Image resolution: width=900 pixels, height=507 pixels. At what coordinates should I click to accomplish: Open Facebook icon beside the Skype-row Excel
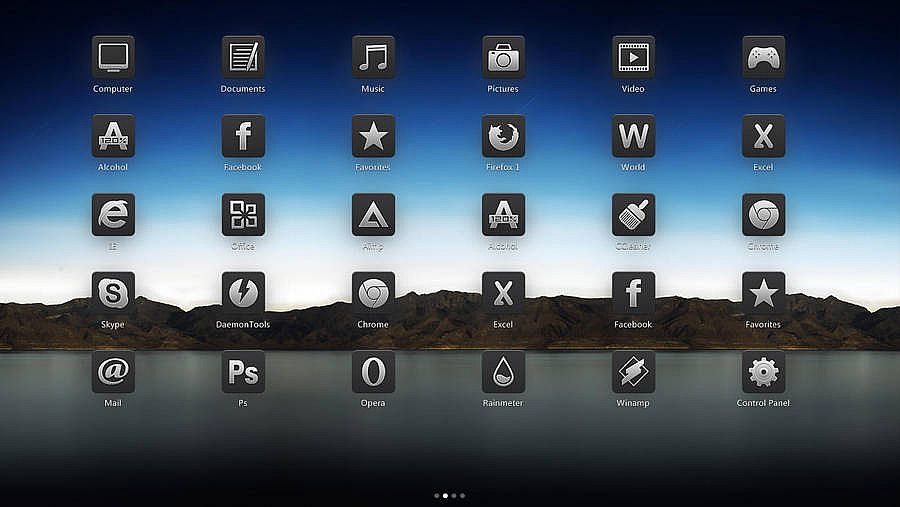(633, 293)
